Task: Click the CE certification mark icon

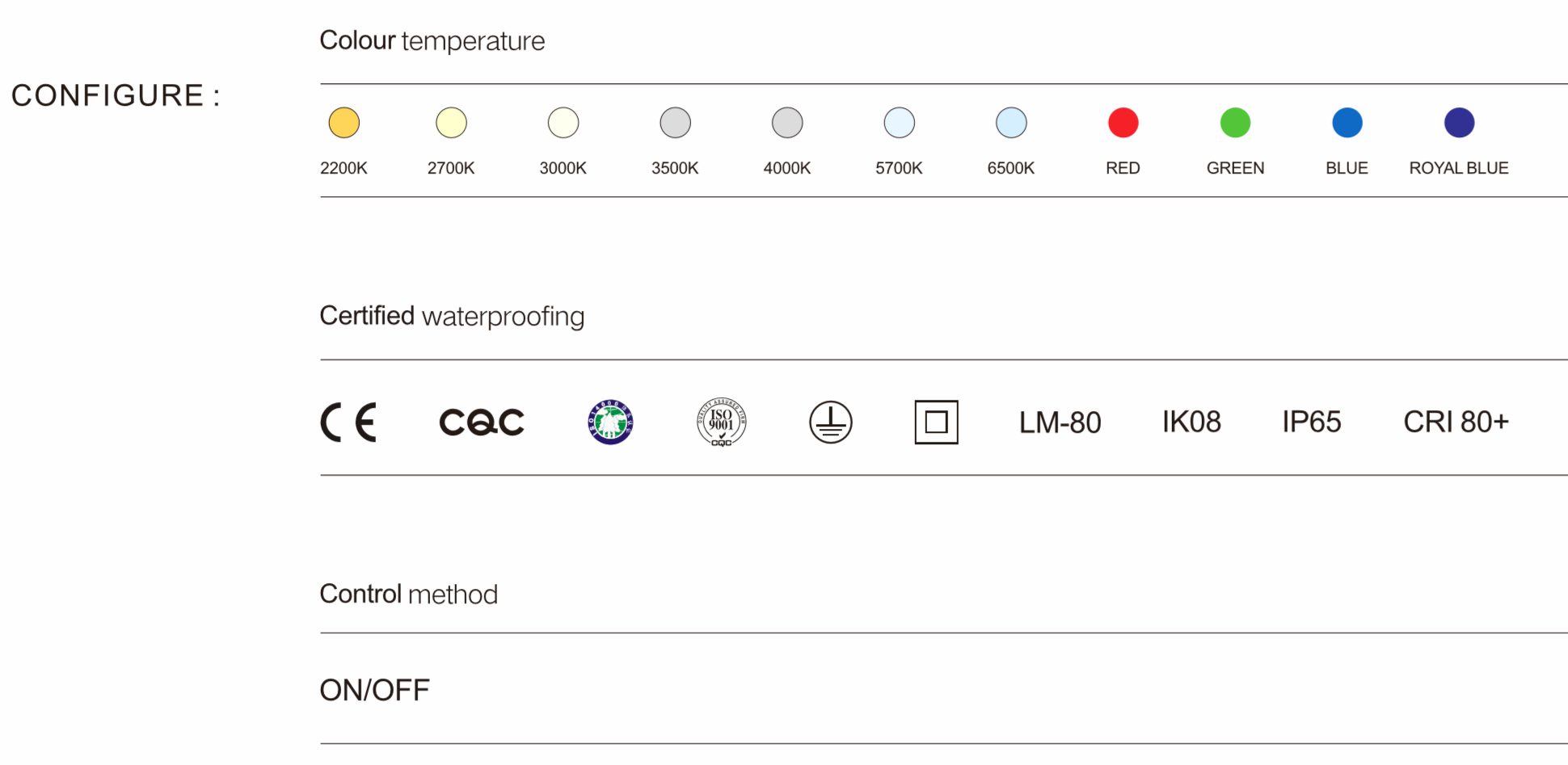Action: 348,422
